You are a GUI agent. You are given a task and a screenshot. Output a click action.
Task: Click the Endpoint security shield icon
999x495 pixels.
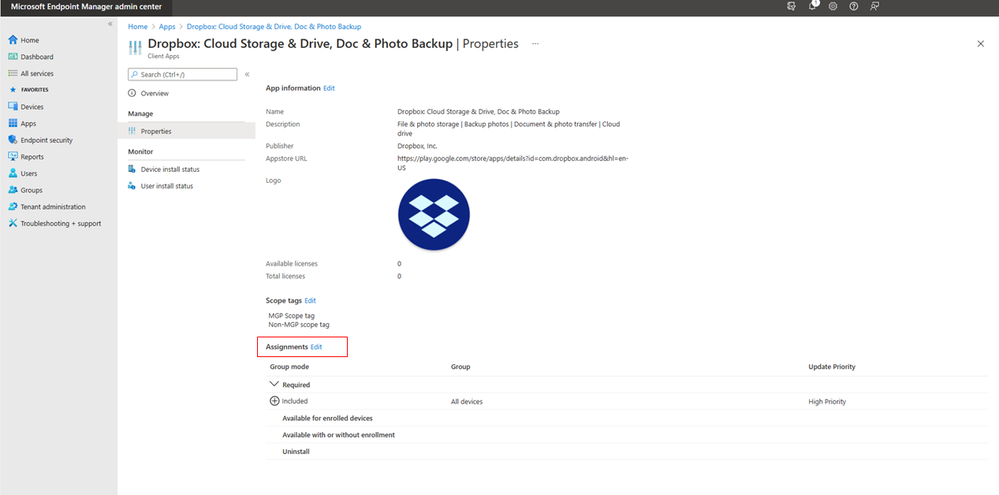click(x=13, y=140)
